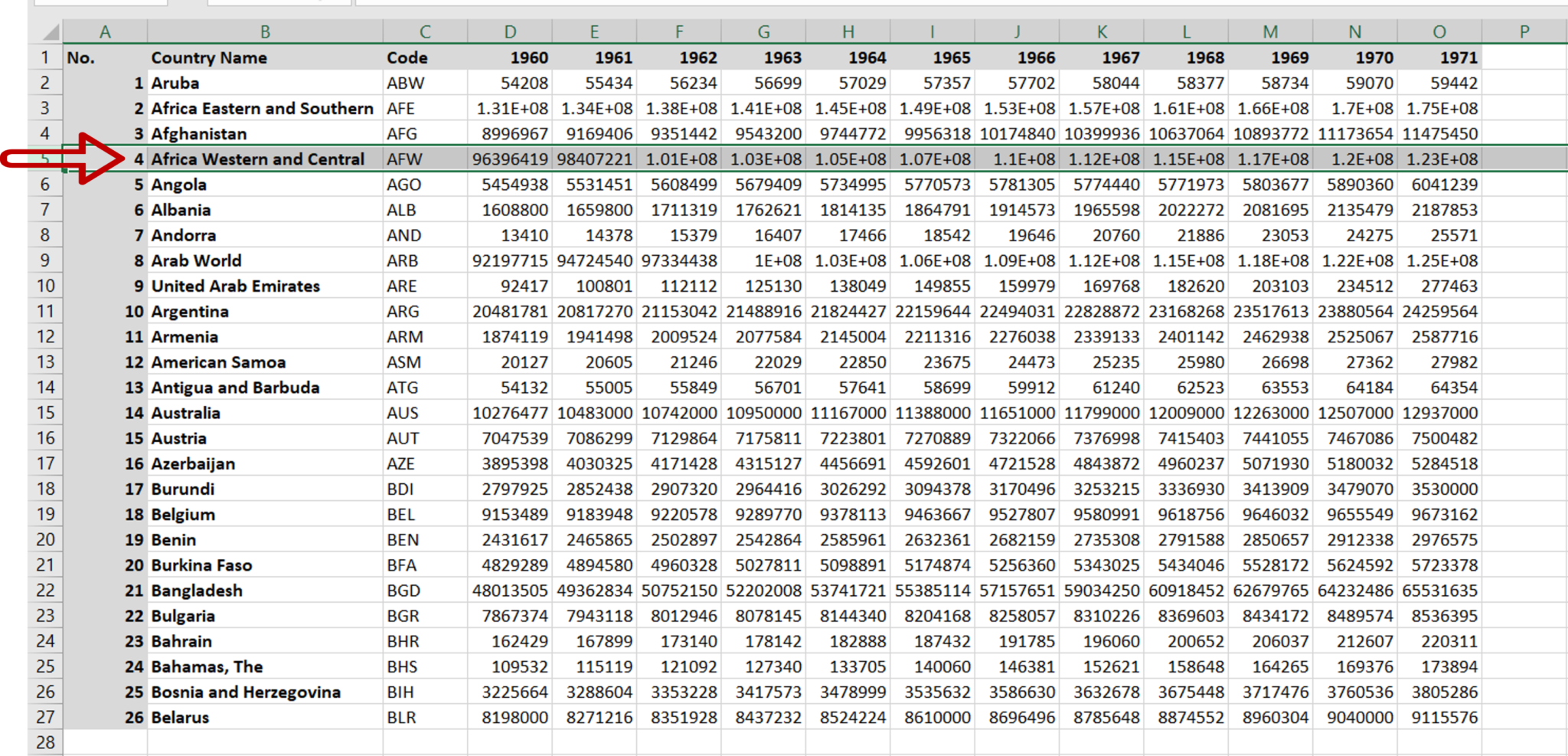Click the cell with value 54208
The image size is (1568, 756).
(509, 83)
